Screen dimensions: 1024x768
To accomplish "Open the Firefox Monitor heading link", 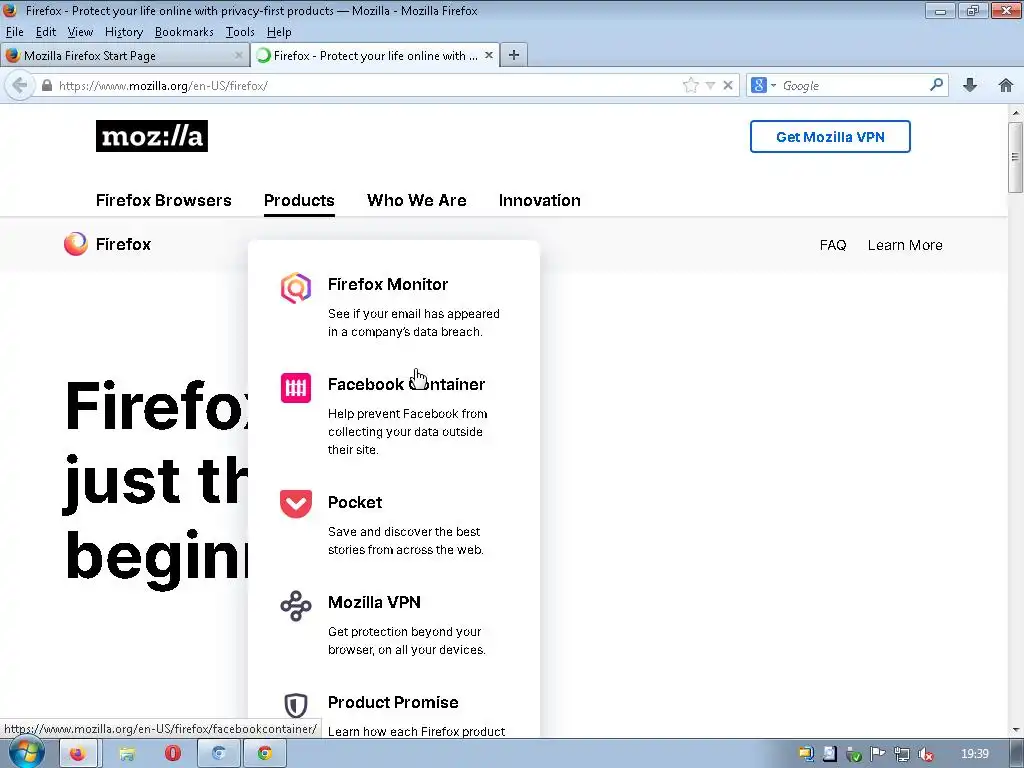I will coord(388,284).
